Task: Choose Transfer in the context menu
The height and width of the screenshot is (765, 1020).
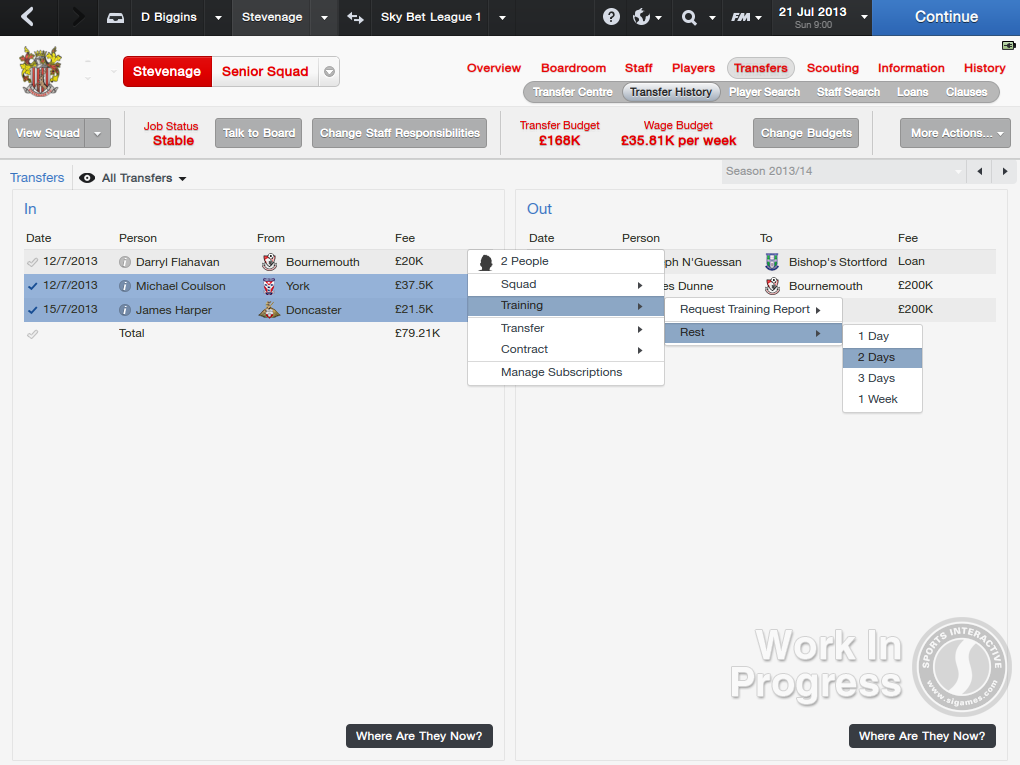Action: pos(565,329)
